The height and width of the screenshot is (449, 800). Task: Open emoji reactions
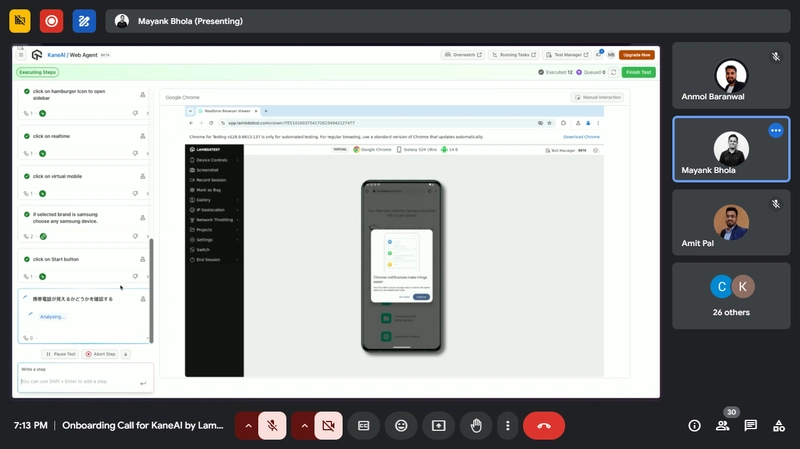click(x=401, y=426)
